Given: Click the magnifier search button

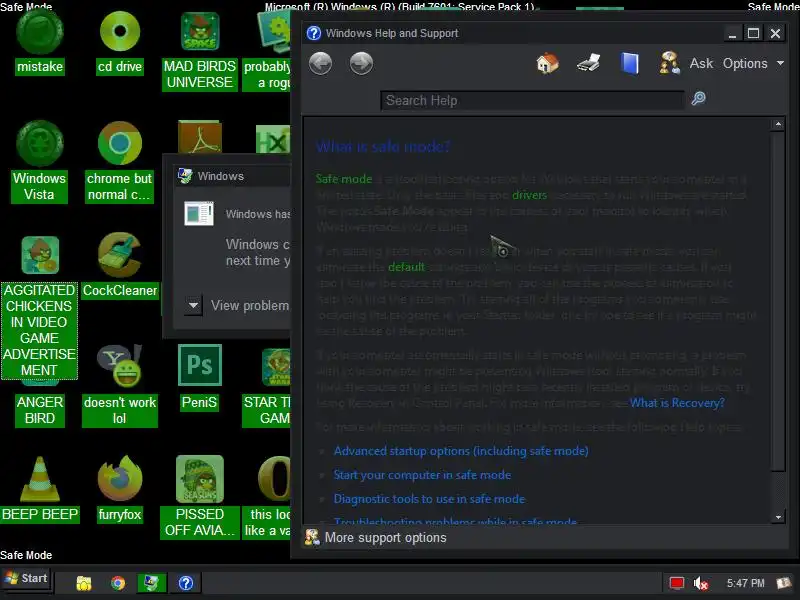Looking at the screenshot, I should pos(698,98).
